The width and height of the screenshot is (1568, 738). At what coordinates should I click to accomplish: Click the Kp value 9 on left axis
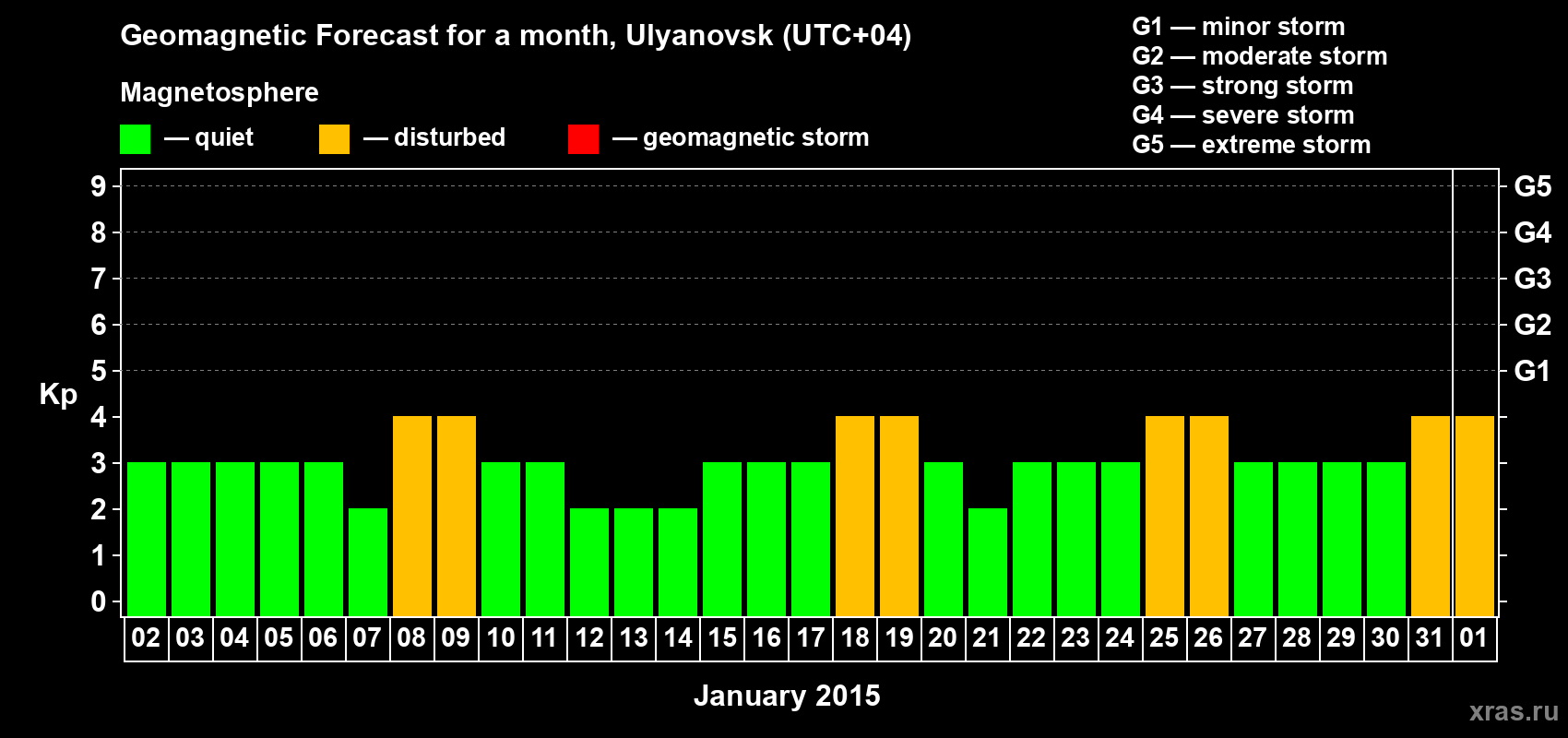pos(99,186)
